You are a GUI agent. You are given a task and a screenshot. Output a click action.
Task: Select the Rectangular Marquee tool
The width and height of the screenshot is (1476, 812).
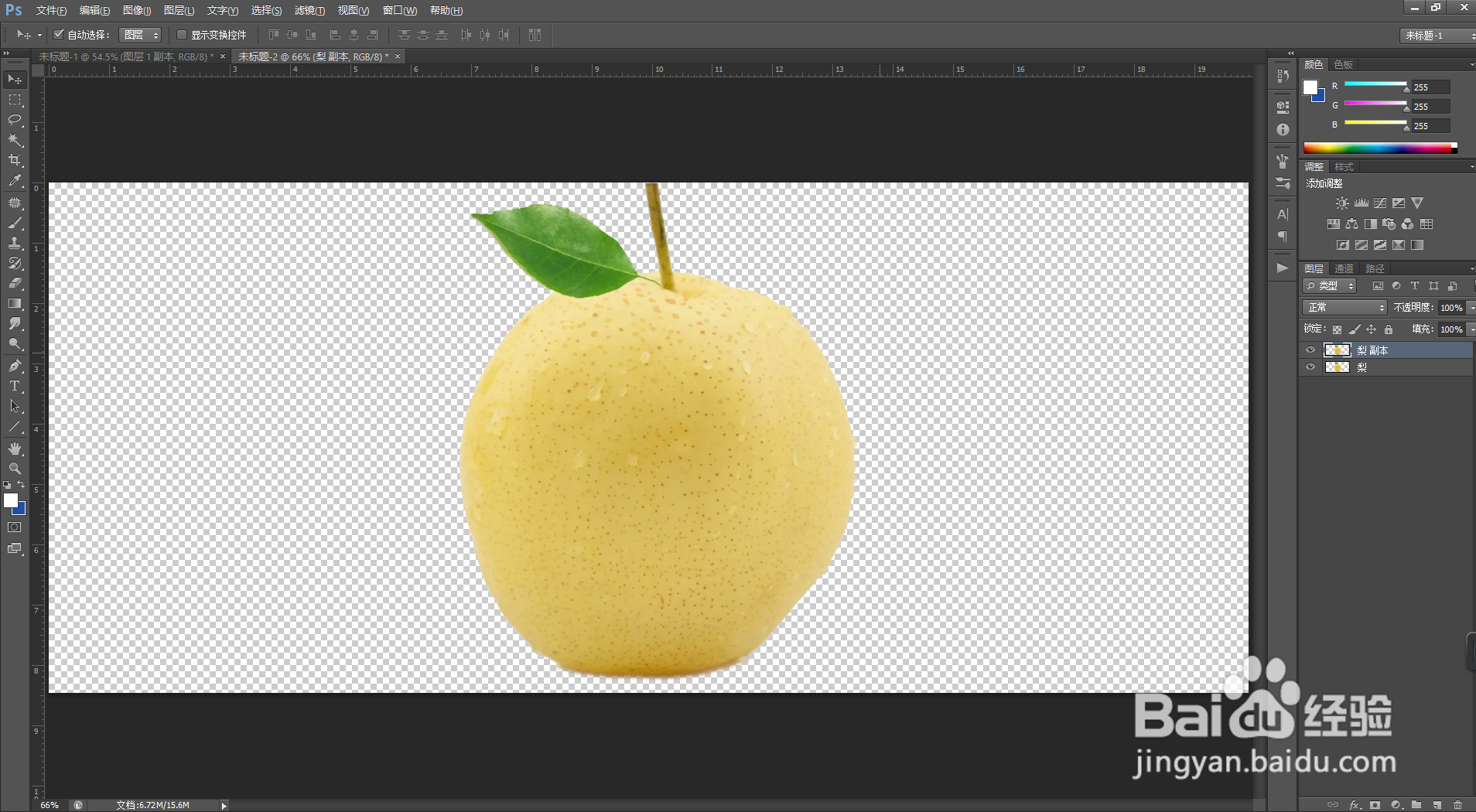coord(15,100)
